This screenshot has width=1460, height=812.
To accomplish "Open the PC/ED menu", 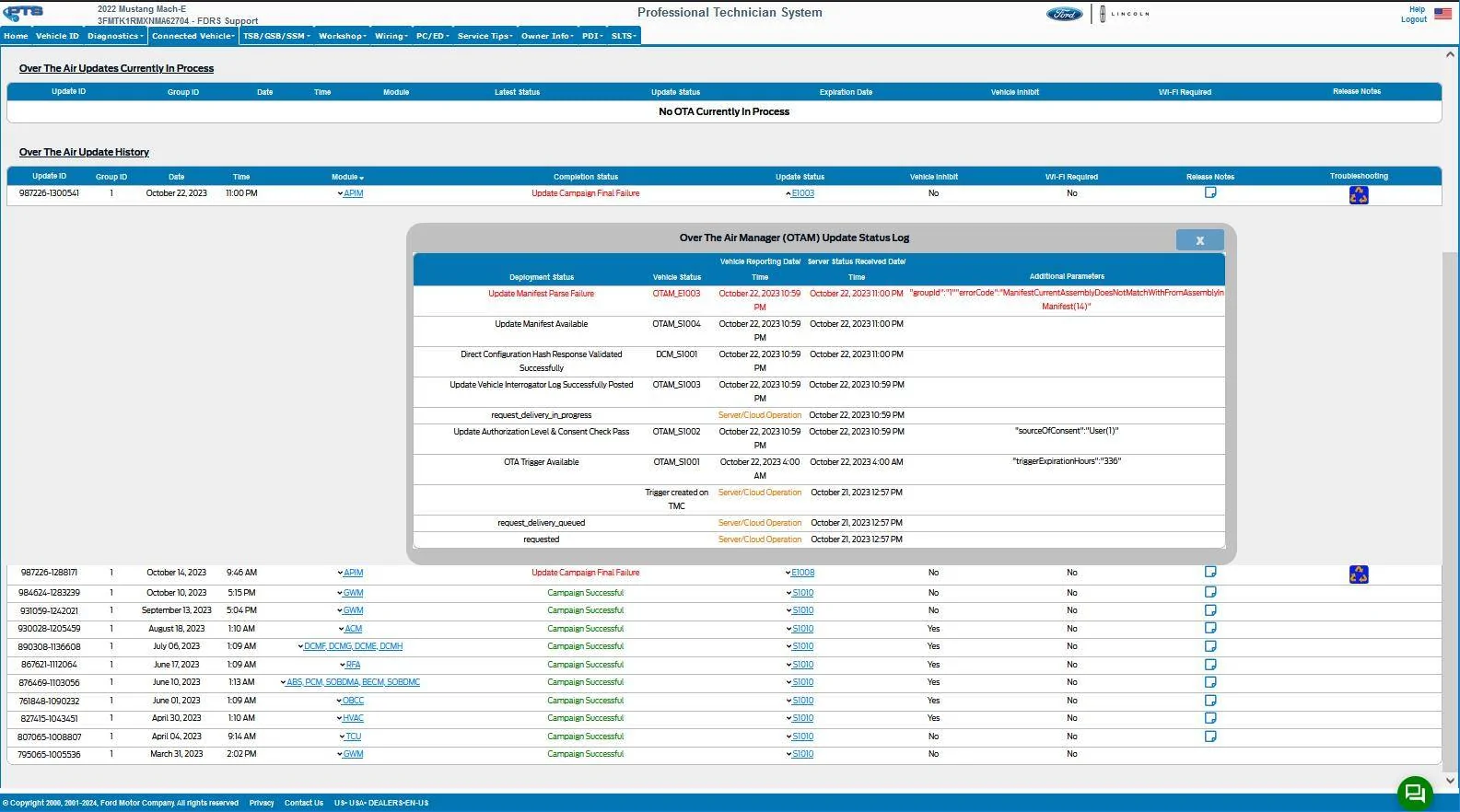I will pos(433,36).
